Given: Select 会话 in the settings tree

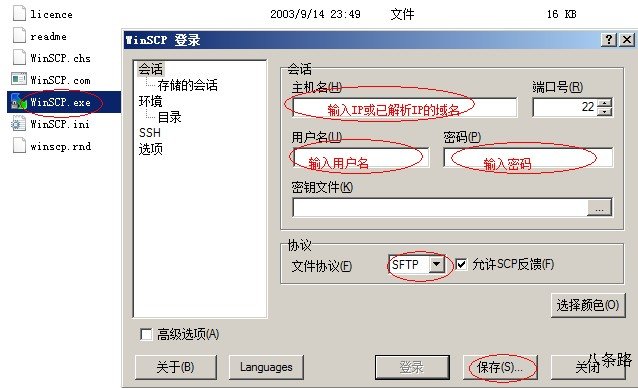Looking at the screenshot, I should pyautogui.click(x=150, y=69).
